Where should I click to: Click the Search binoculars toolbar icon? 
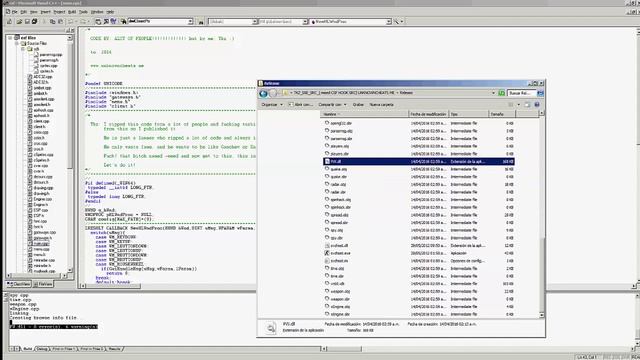[201, 22]
